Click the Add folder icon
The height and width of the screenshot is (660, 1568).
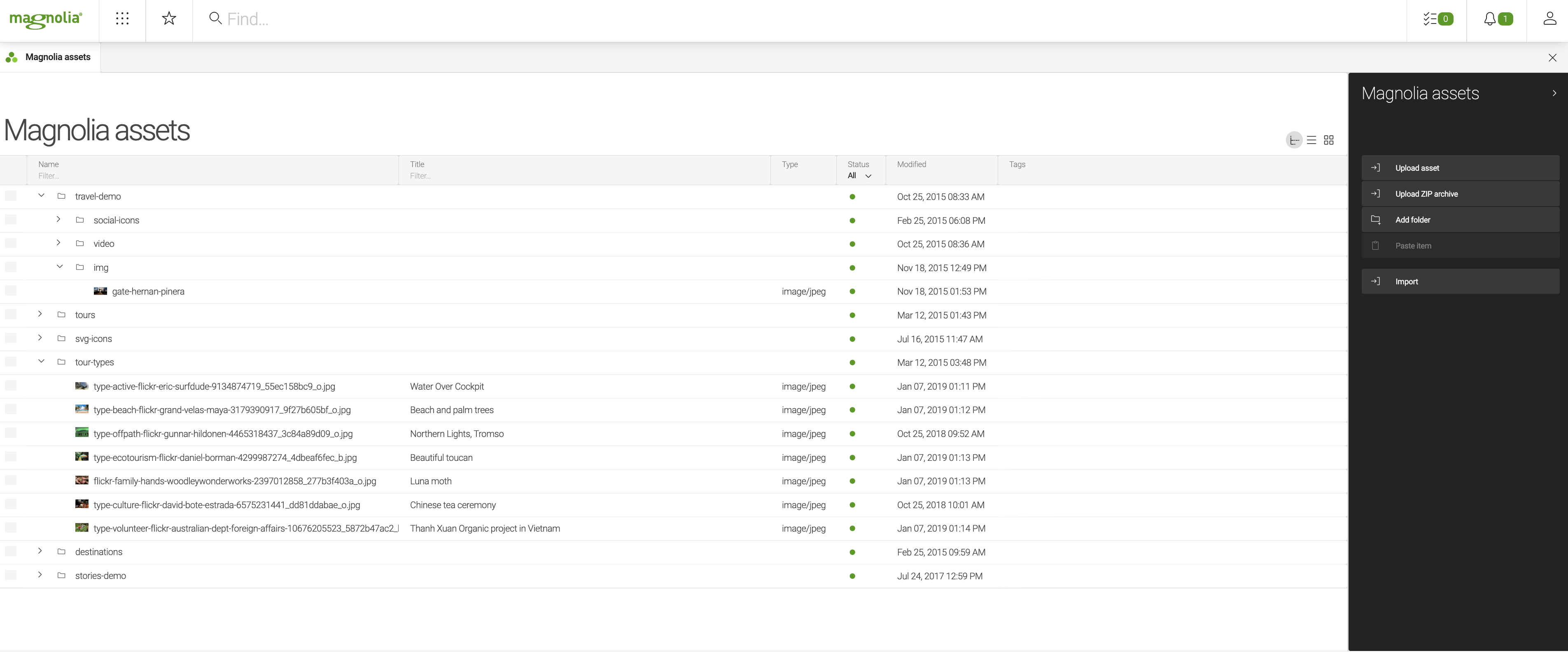(x=1375, y=219)
